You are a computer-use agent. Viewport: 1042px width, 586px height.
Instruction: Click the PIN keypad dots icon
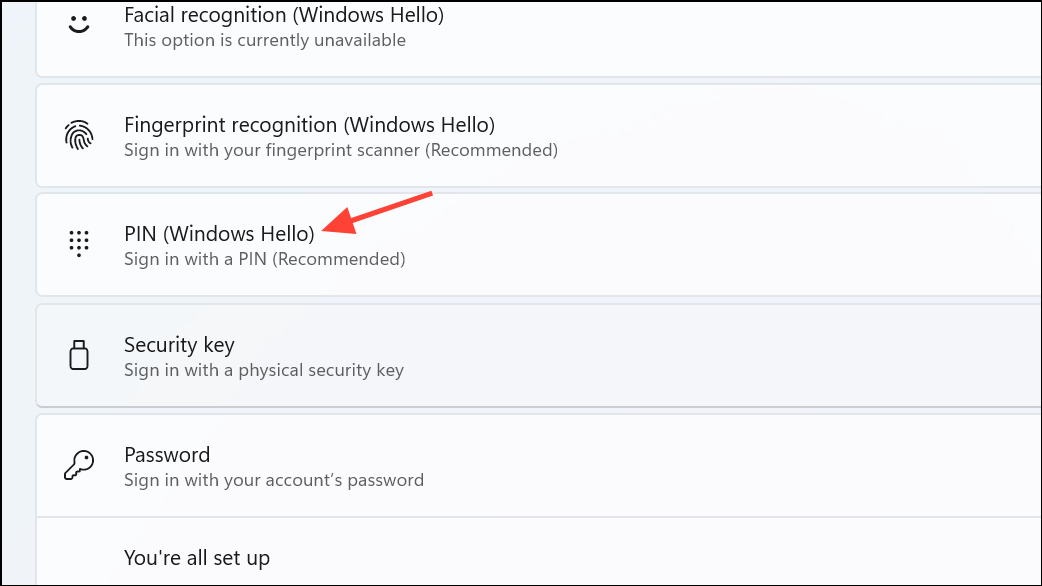coord(79,244)
